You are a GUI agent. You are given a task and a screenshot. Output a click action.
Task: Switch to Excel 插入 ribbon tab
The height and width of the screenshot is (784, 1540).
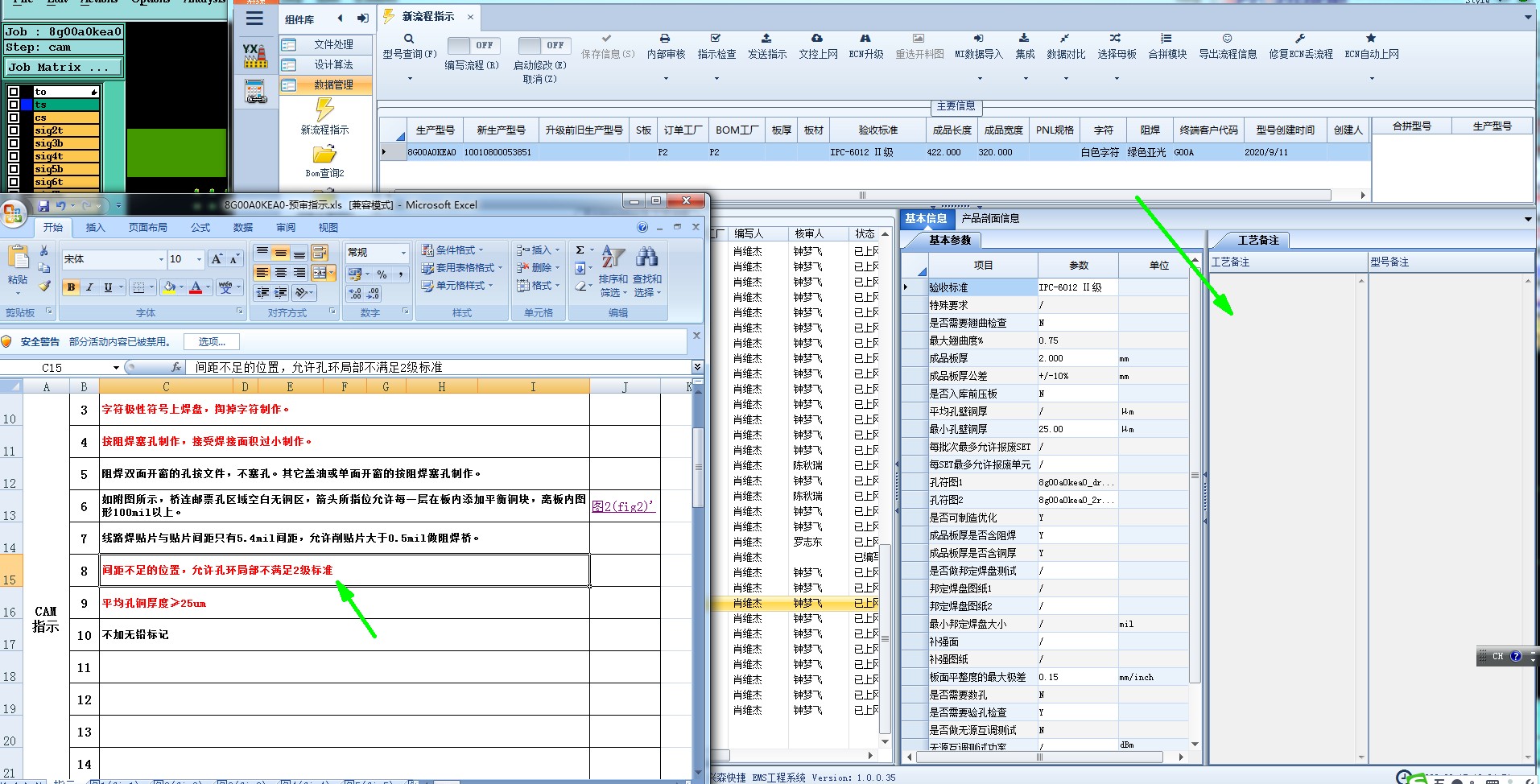(x=95, y=228)
